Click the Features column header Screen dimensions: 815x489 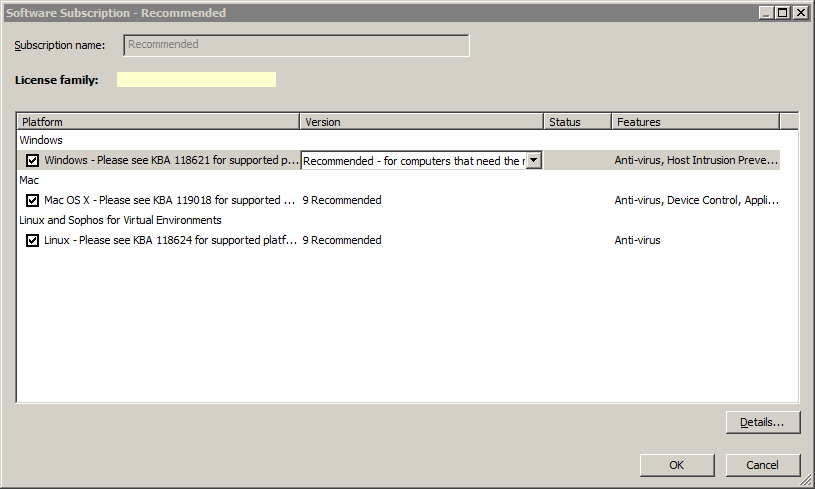(695, 122)
